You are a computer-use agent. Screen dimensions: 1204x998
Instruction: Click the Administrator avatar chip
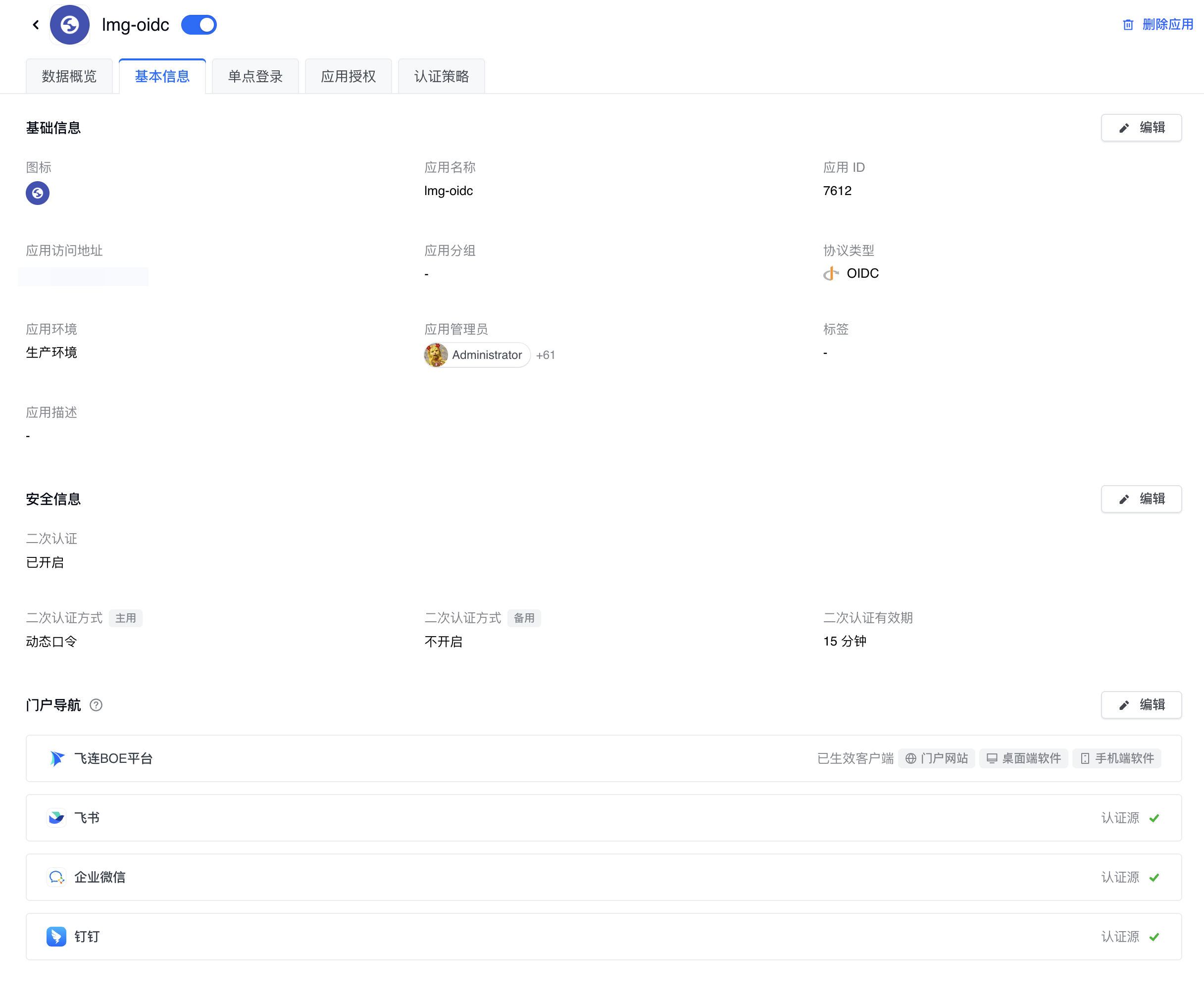point(476,355)
